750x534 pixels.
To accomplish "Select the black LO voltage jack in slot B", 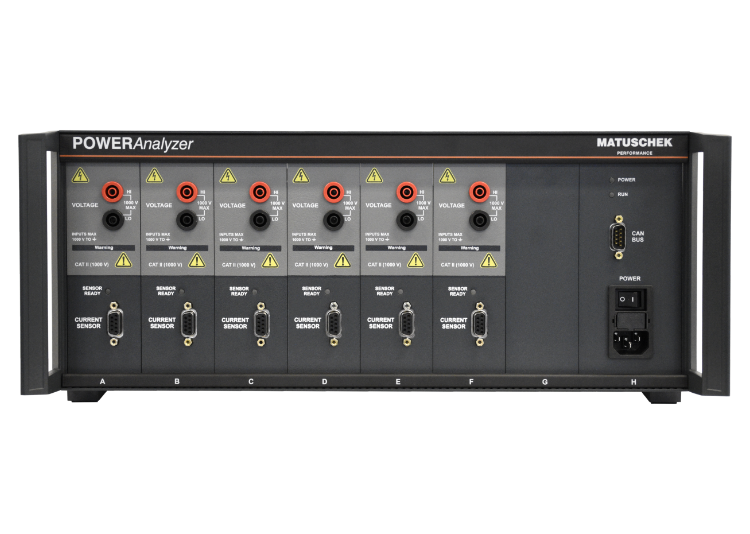I will coord(187,220).
